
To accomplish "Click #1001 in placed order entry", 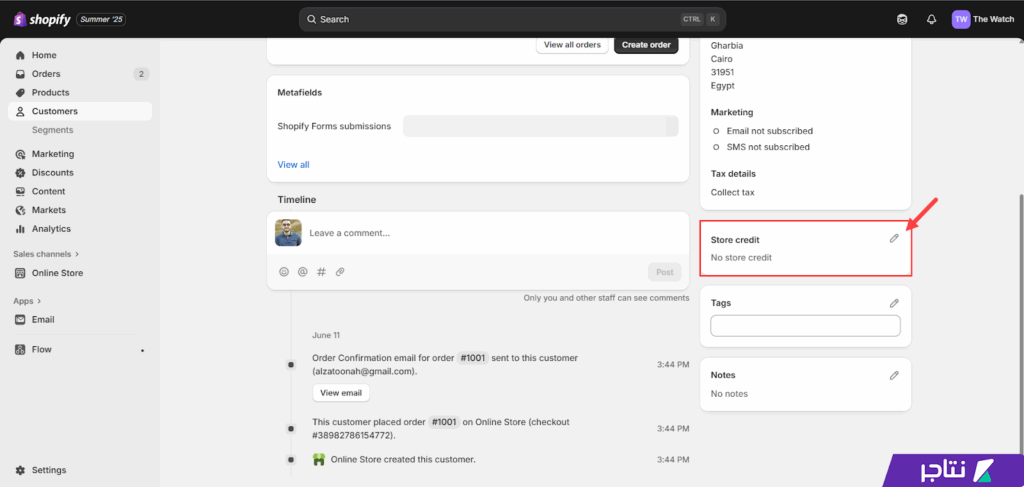I will pos(444,422).
